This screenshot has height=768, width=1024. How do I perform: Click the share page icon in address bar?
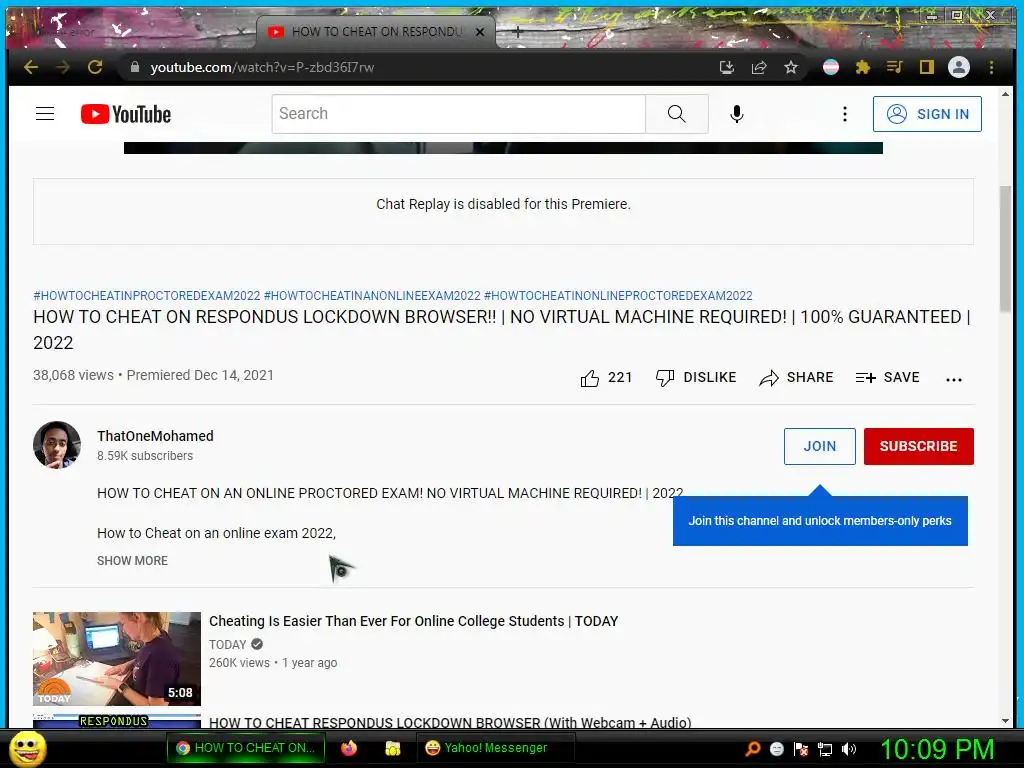tap(759, 67)
